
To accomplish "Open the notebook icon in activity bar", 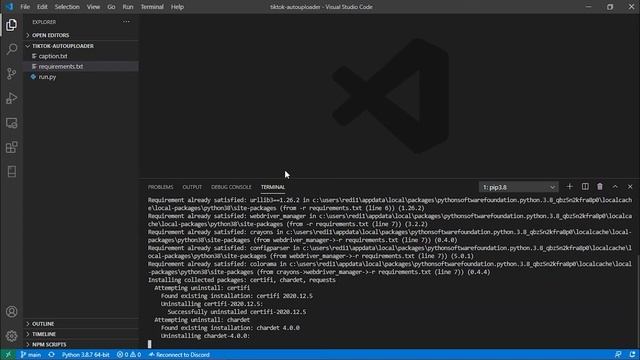I will (11, 171).
